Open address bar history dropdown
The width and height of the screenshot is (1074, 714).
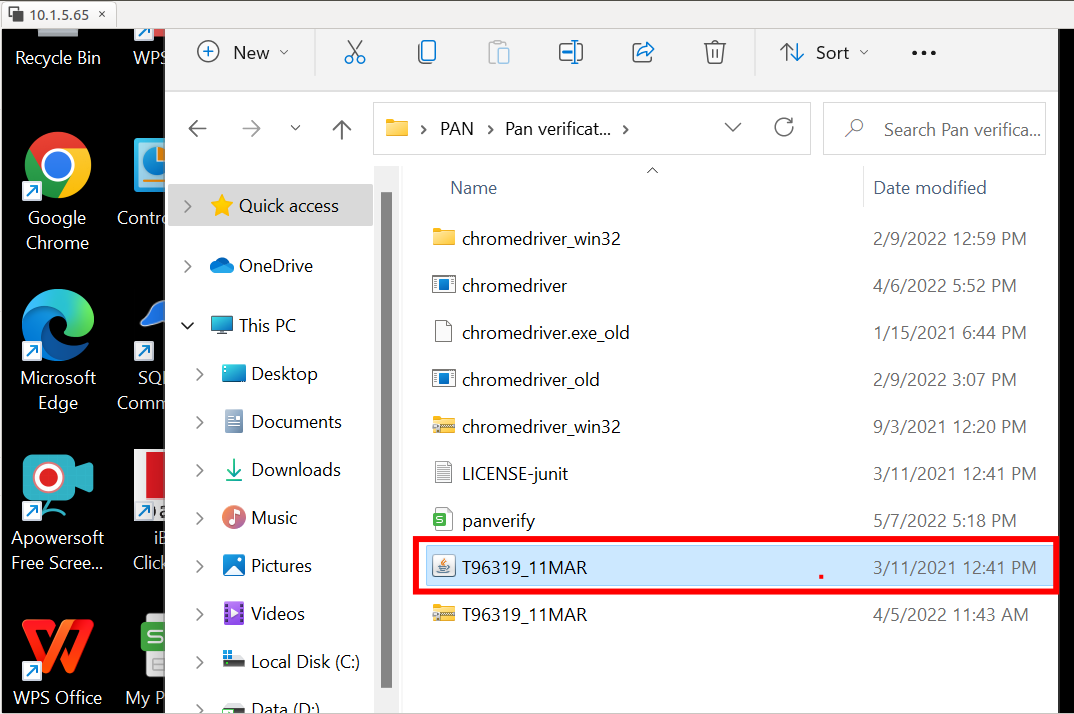click(x=733, y=127)
